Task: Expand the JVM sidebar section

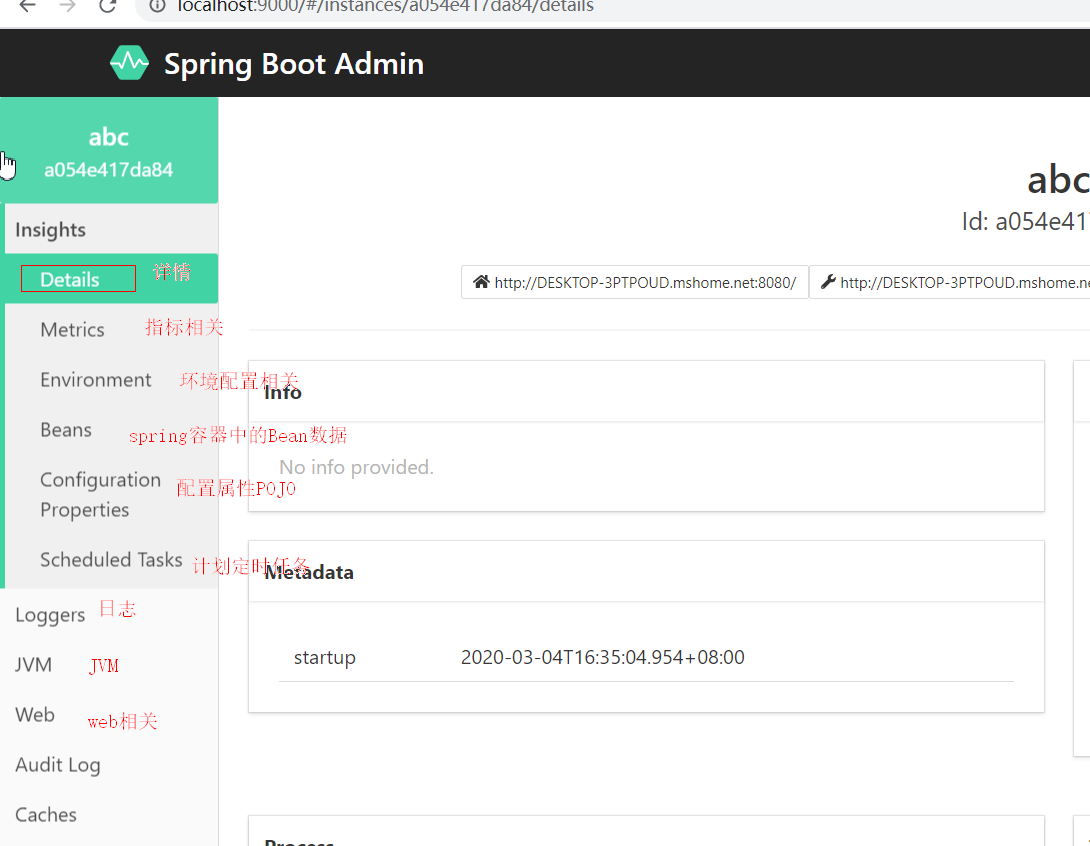Action: [33, 665]
